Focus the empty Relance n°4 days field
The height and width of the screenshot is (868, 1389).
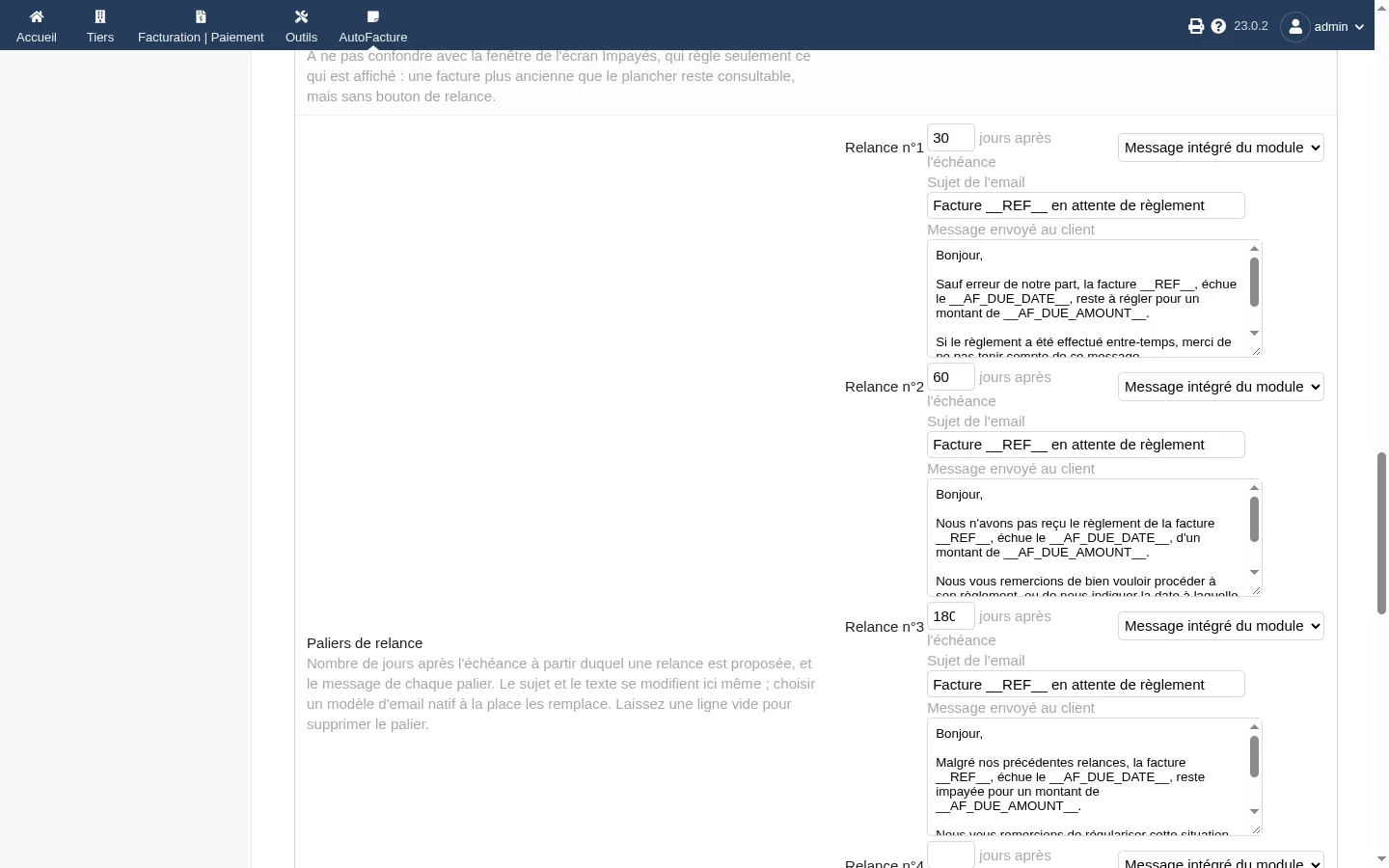(x=951, y=854)
